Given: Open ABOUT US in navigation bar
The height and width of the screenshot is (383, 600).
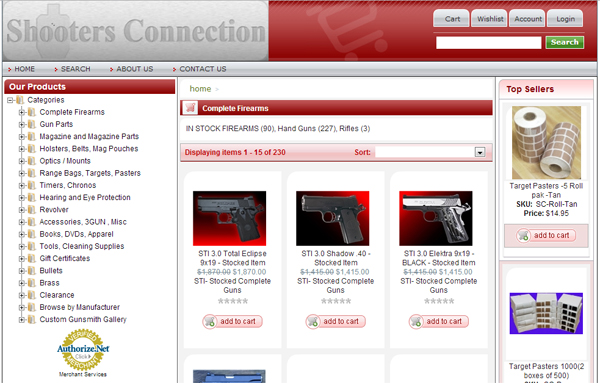Looking at the screenshot, I should 135,69.
